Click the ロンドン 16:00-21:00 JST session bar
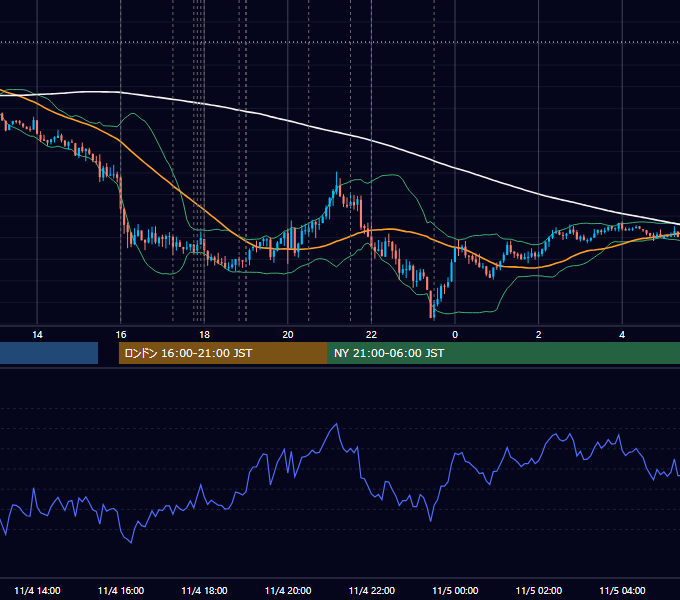680x600 pixels. [x=223, y=353]
